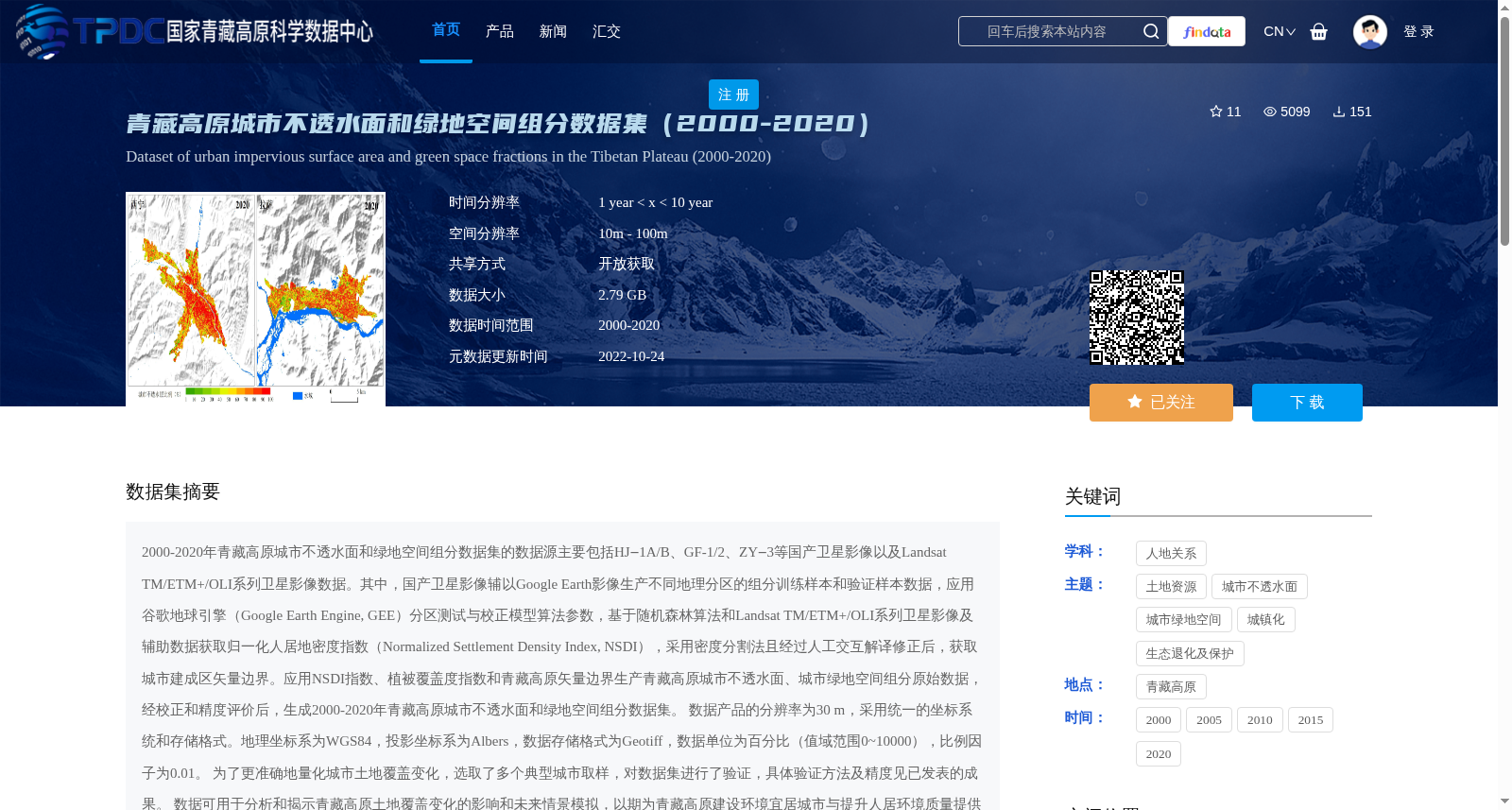Viewport: 1512px width, 810px height.
Task: Select the 首页 nav tab
Action: [446, 30]
